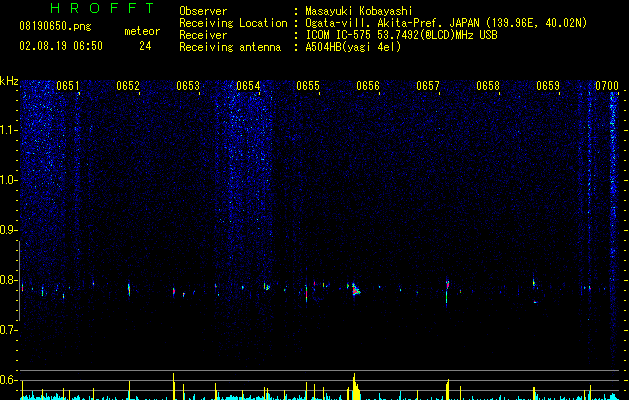Click the bright meteor echo just after 0656
The width and height of the screenshot is (629, 400).
tap(356, 290)
